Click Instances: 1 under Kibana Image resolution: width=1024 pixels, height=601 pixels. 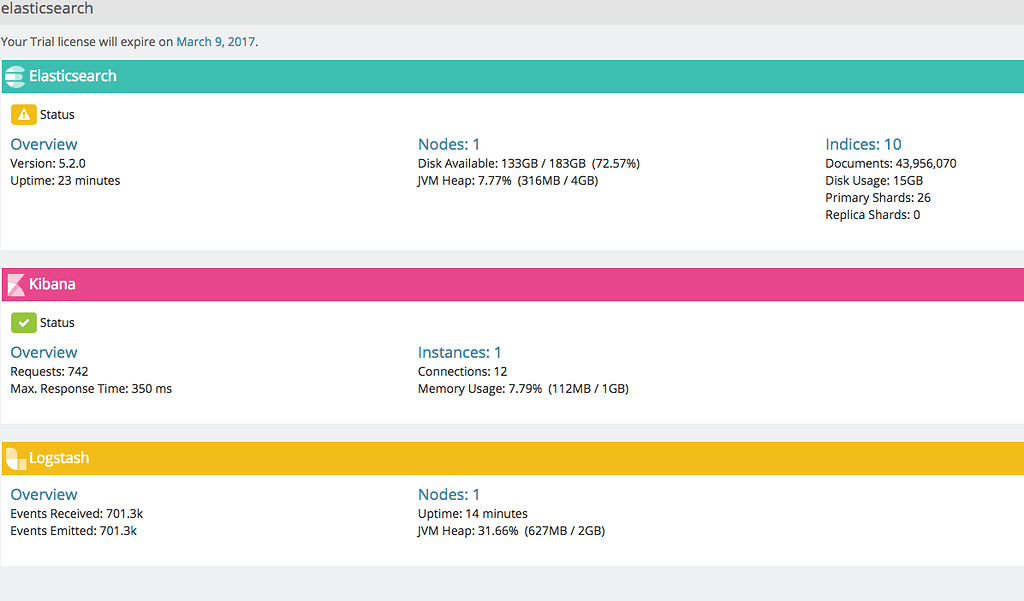pyautogui.click(x=459, y=351)
